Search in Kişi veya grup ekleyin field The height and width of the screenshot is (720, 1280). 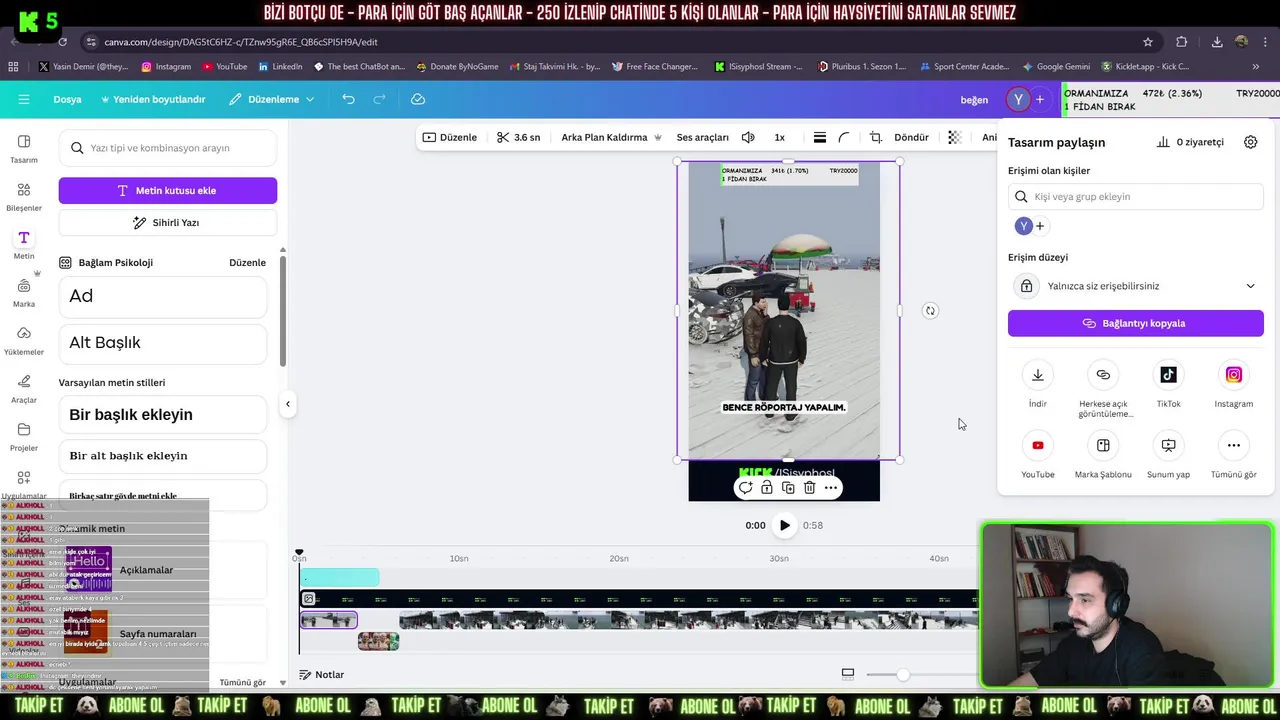coord(1136,197)
